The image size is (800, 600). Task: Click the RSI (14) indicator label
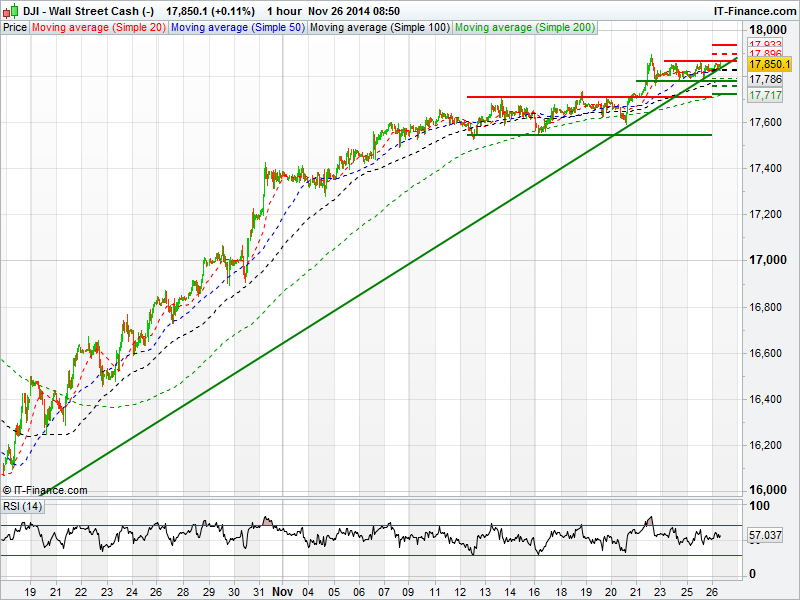coord(22,506)
